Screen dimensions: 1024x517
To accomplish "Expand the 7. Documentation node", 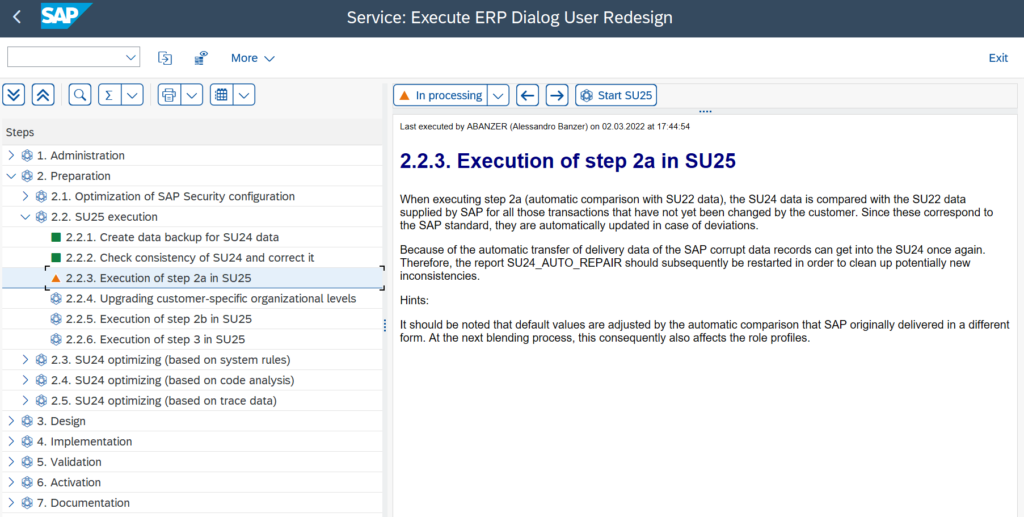I will 10,503.
